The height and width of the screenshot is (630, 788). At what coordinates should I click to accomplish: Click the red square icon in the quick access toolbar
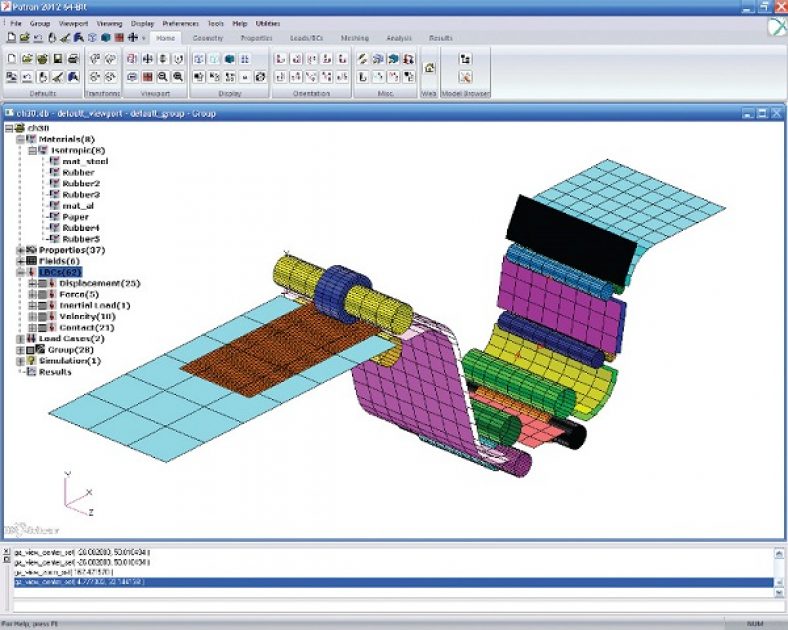[119, 38]
